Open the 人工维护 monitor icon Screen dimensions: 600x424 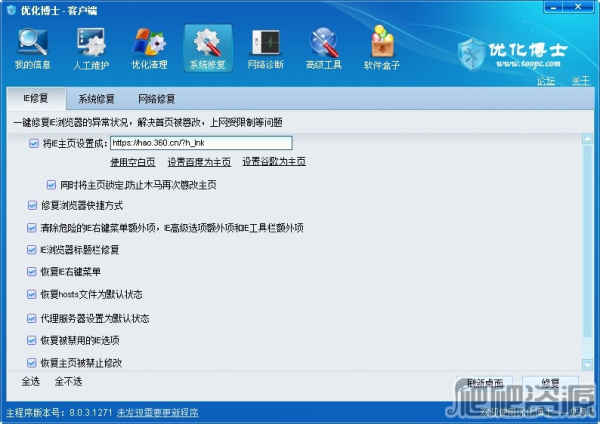pyautogui.click(x=91, y=42)
